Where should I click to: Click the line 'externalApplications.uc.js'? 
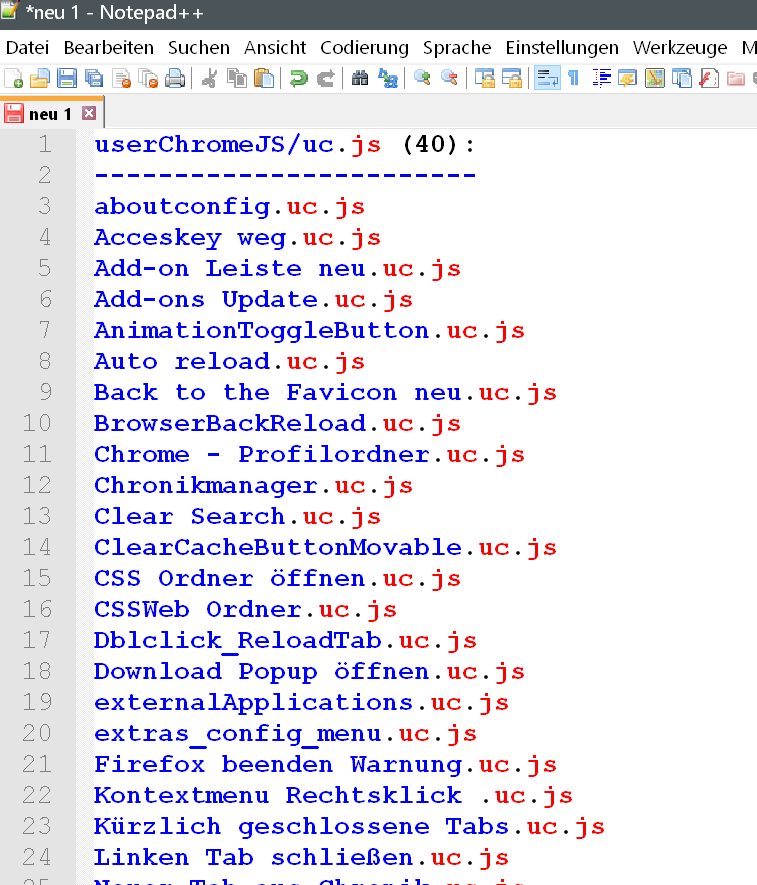coord(301,703)
